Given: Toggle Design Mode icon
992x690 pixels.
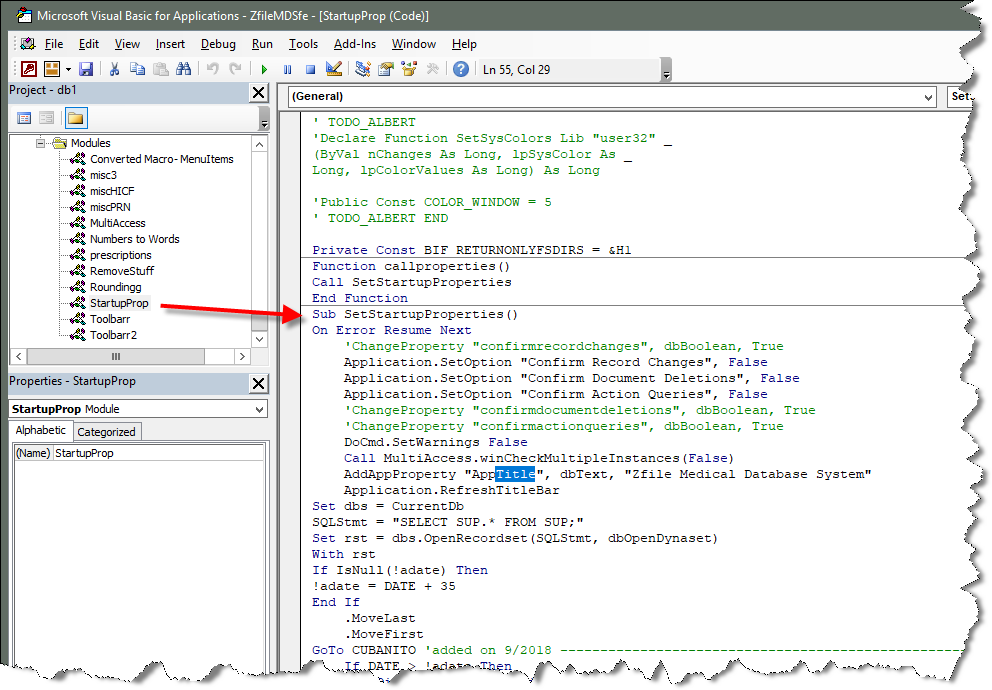Looking at the screenshot, I should click(334, 69).
